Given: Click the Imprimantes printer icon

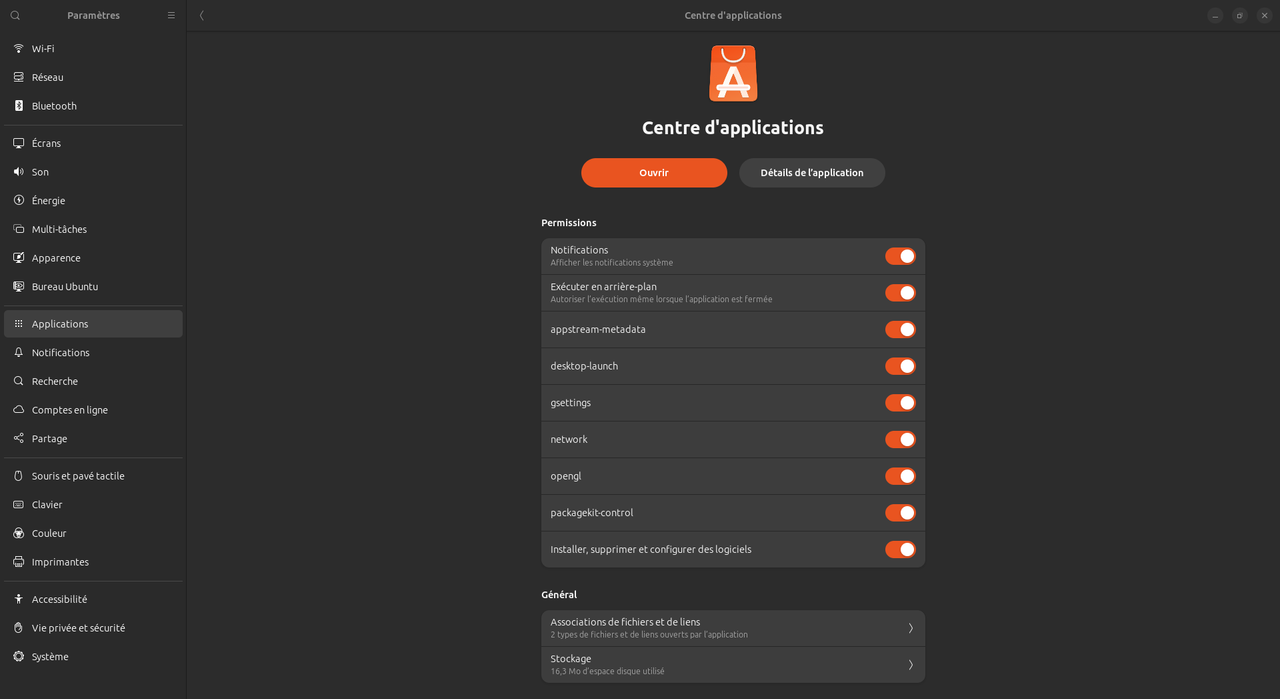Looking at the screenshot, I should pyautogui.click(x=18, y=562).
